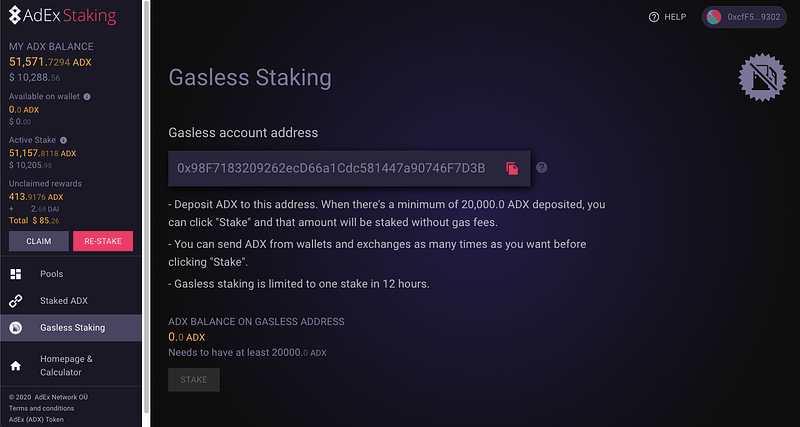
Task: Click the gasless badge icon at top right
Action: [760, 78]
